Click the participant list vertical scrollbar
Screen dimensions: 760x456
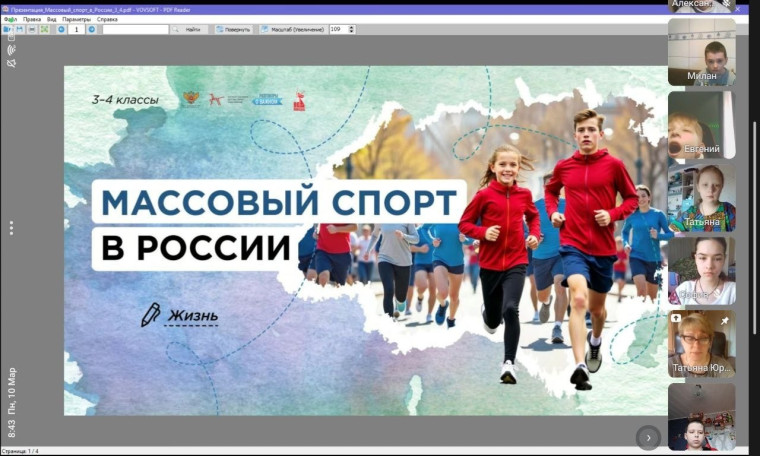[754, 228]
